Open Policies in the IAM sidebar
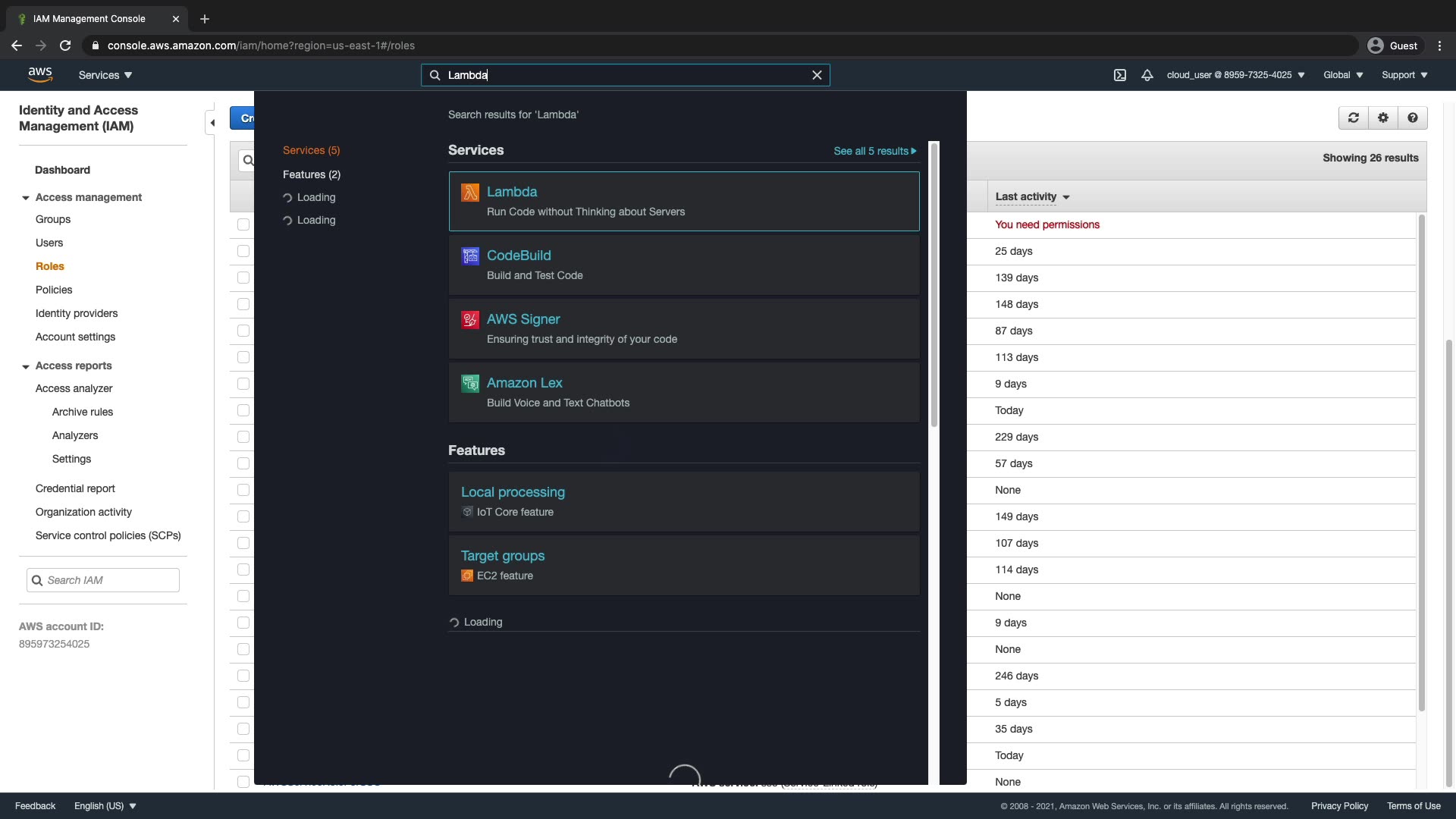Image resolution: width=1456 pixels, height=819 pixels. click(x=54, y=290)
